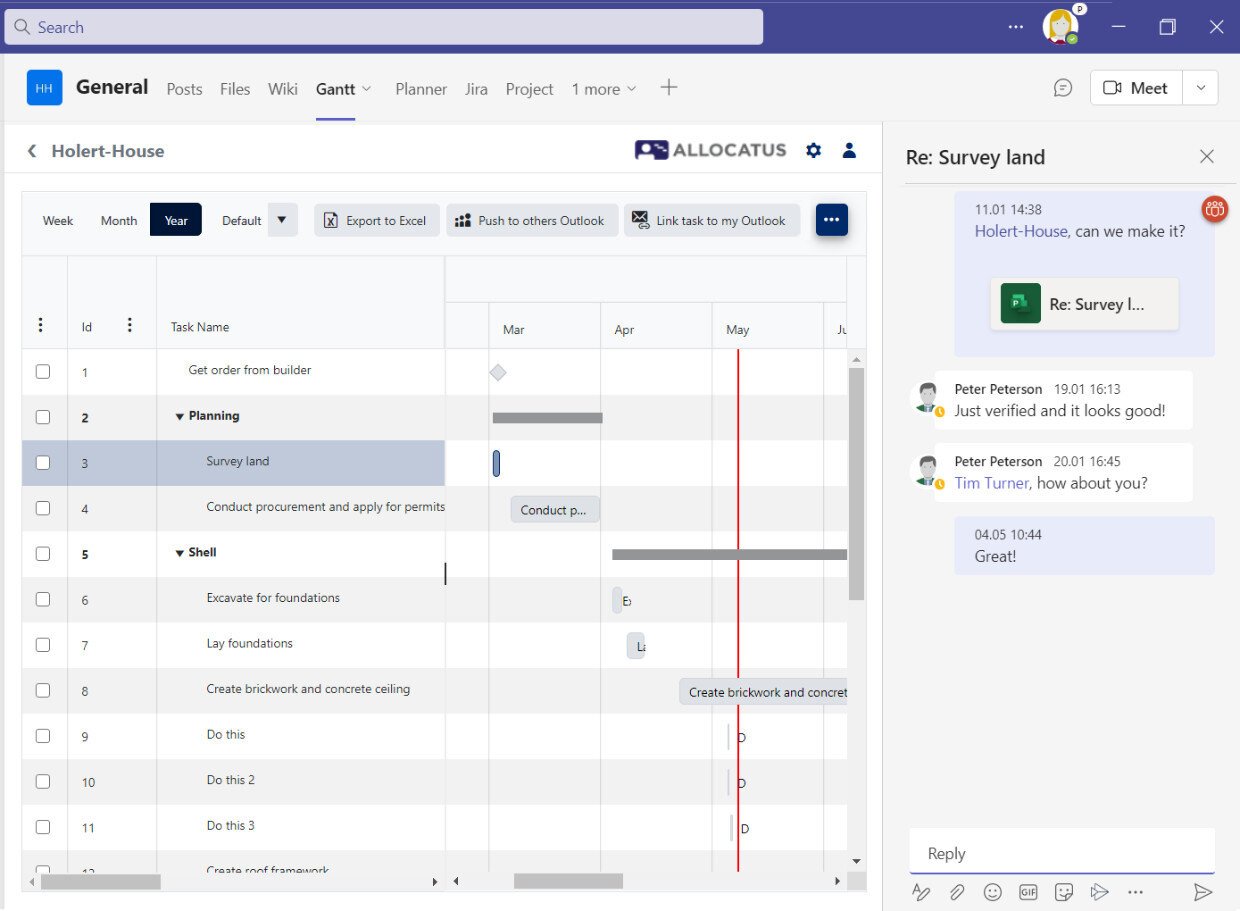Collapse the Shell task group
This screenshot has height=911, width=1240.
180,553
